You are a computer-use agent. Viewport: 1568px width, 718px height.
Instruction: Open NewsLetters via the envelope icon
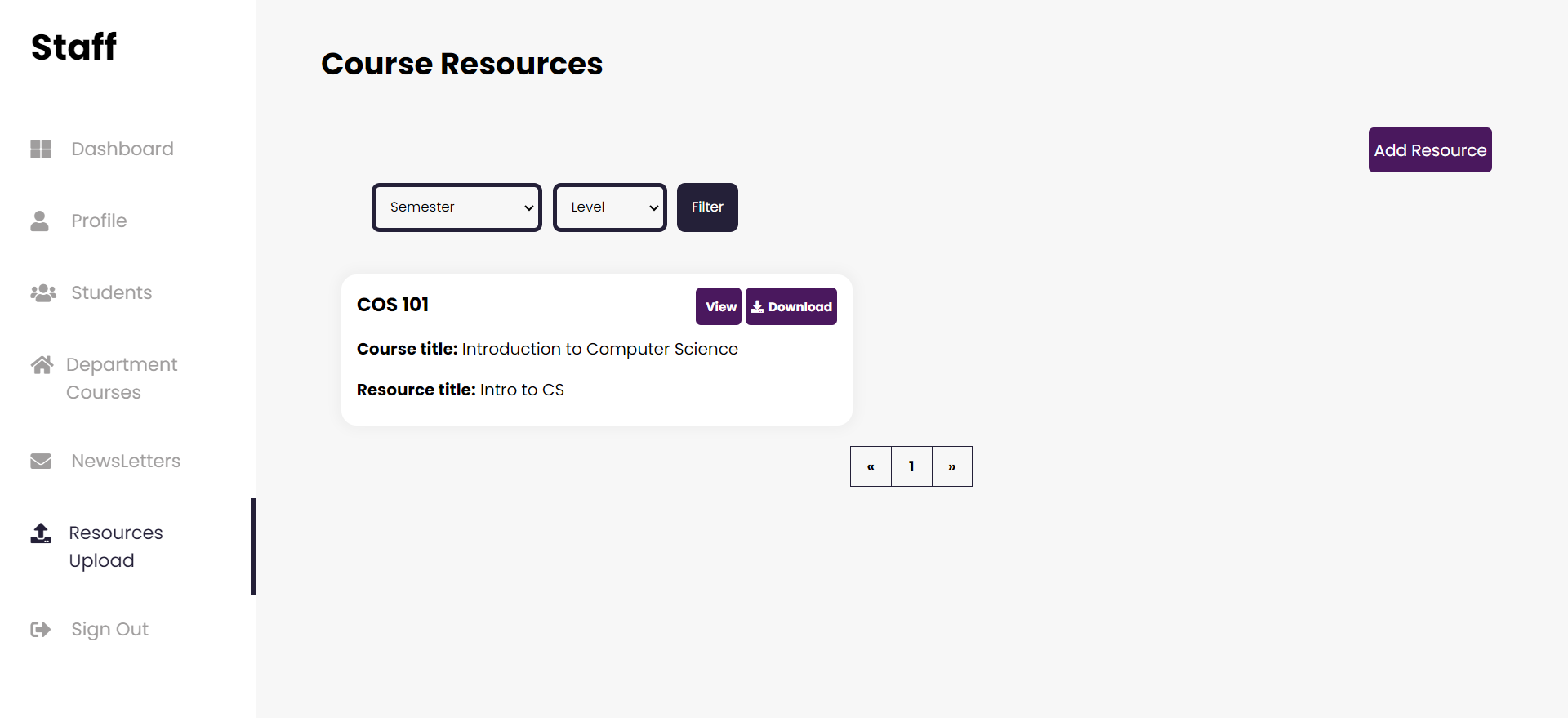(40, 461)
